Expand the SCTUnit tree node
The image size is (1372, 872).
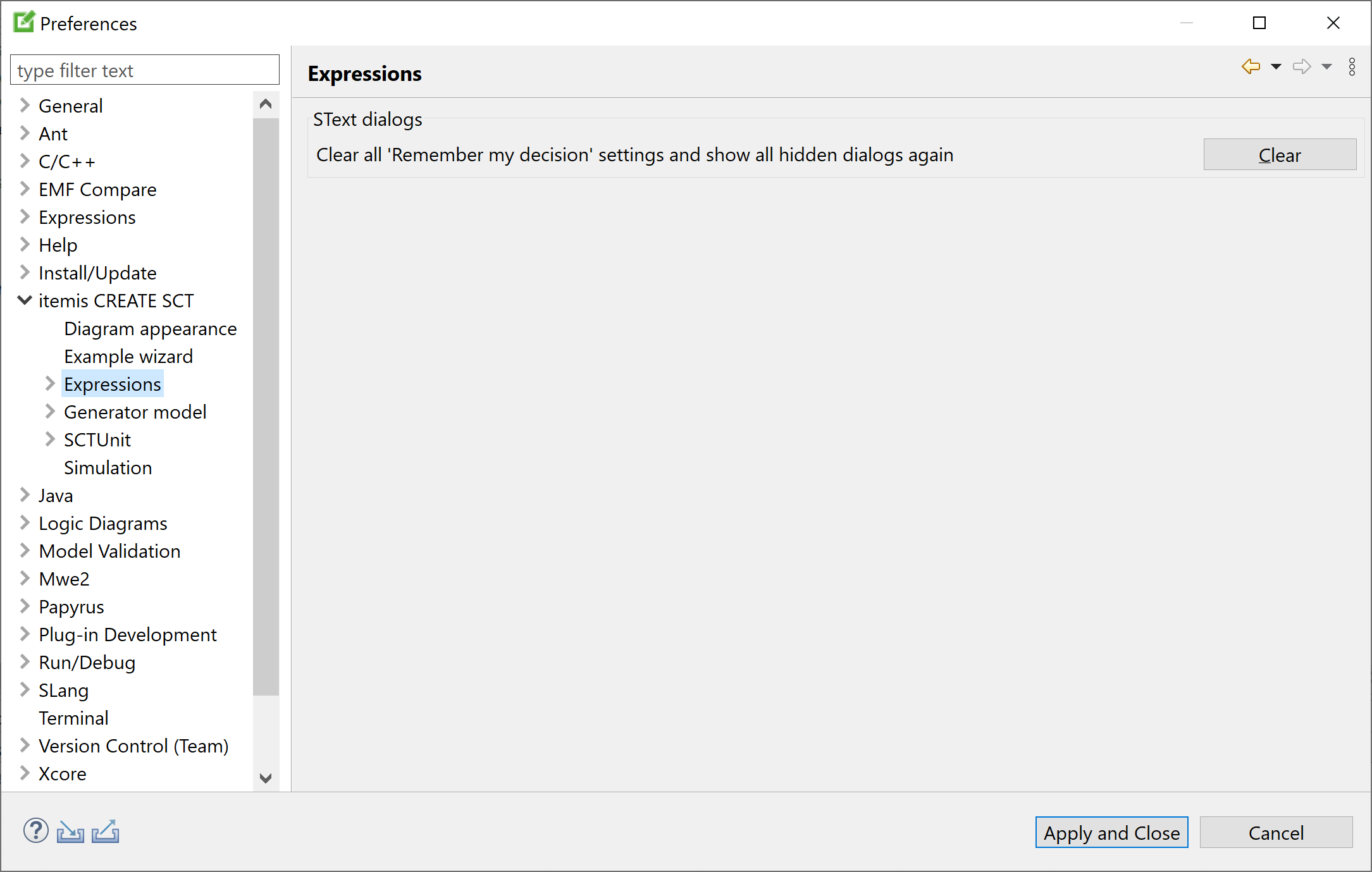(x=50, y=439)
